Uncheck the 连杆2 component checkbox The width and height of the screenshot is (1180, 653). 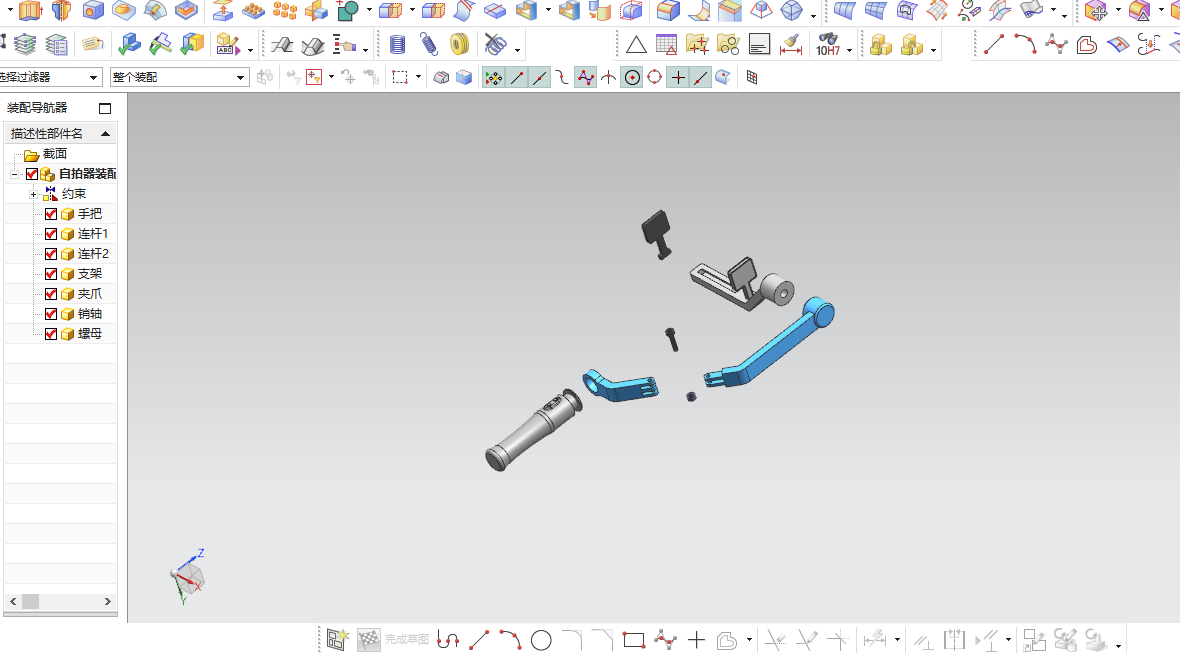pos(50,254)
